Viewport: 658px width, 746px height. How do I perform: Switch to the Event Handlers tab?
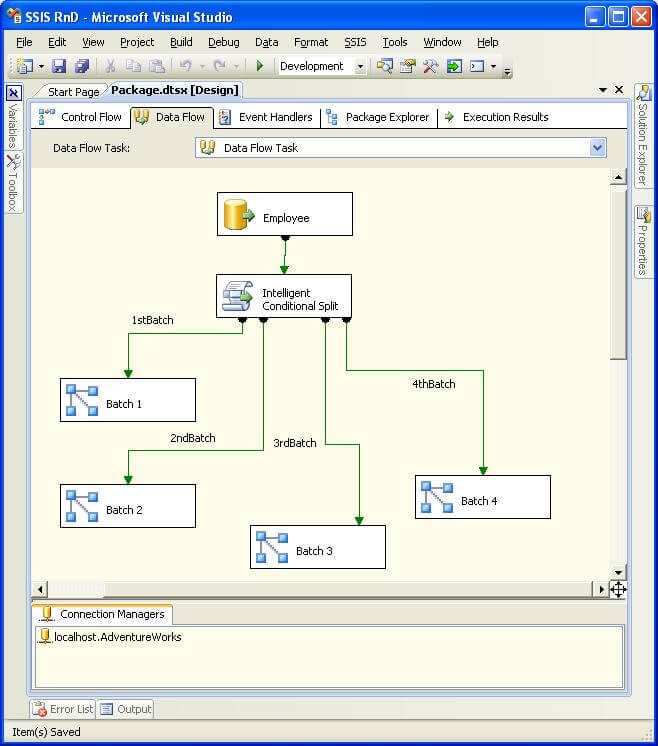[x=265, y=117]
